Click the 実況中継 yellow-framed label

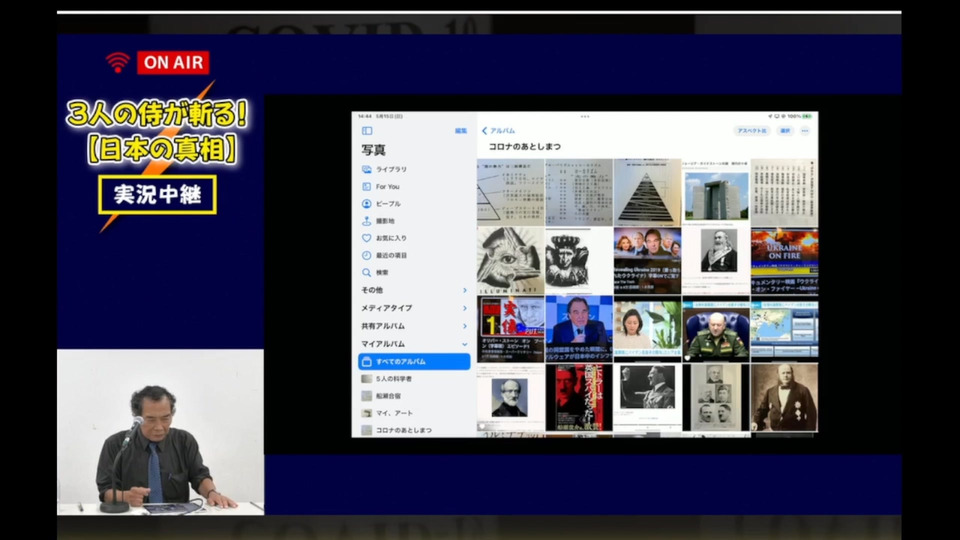pyautogui.click(x=157, y=195)
